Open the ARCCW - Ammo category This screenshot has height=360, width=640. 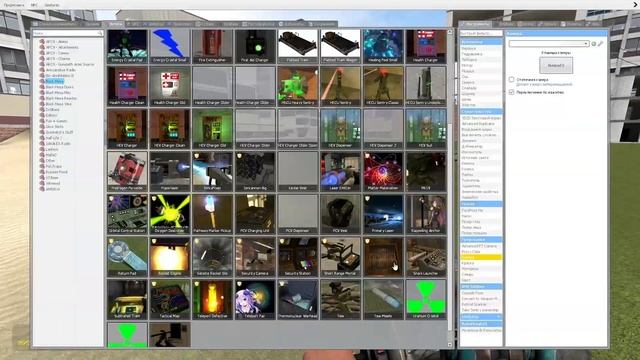[57, 42]
